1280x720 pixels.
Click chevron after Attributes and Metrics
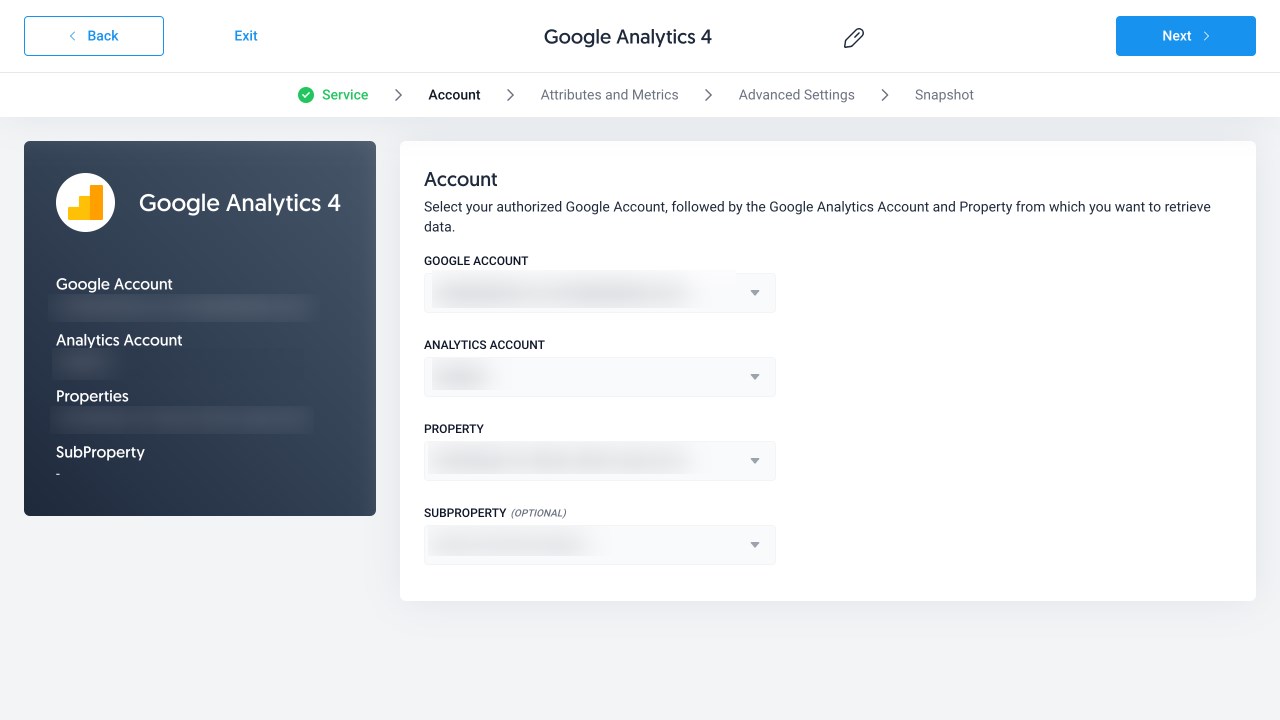(x=708, y=95)
